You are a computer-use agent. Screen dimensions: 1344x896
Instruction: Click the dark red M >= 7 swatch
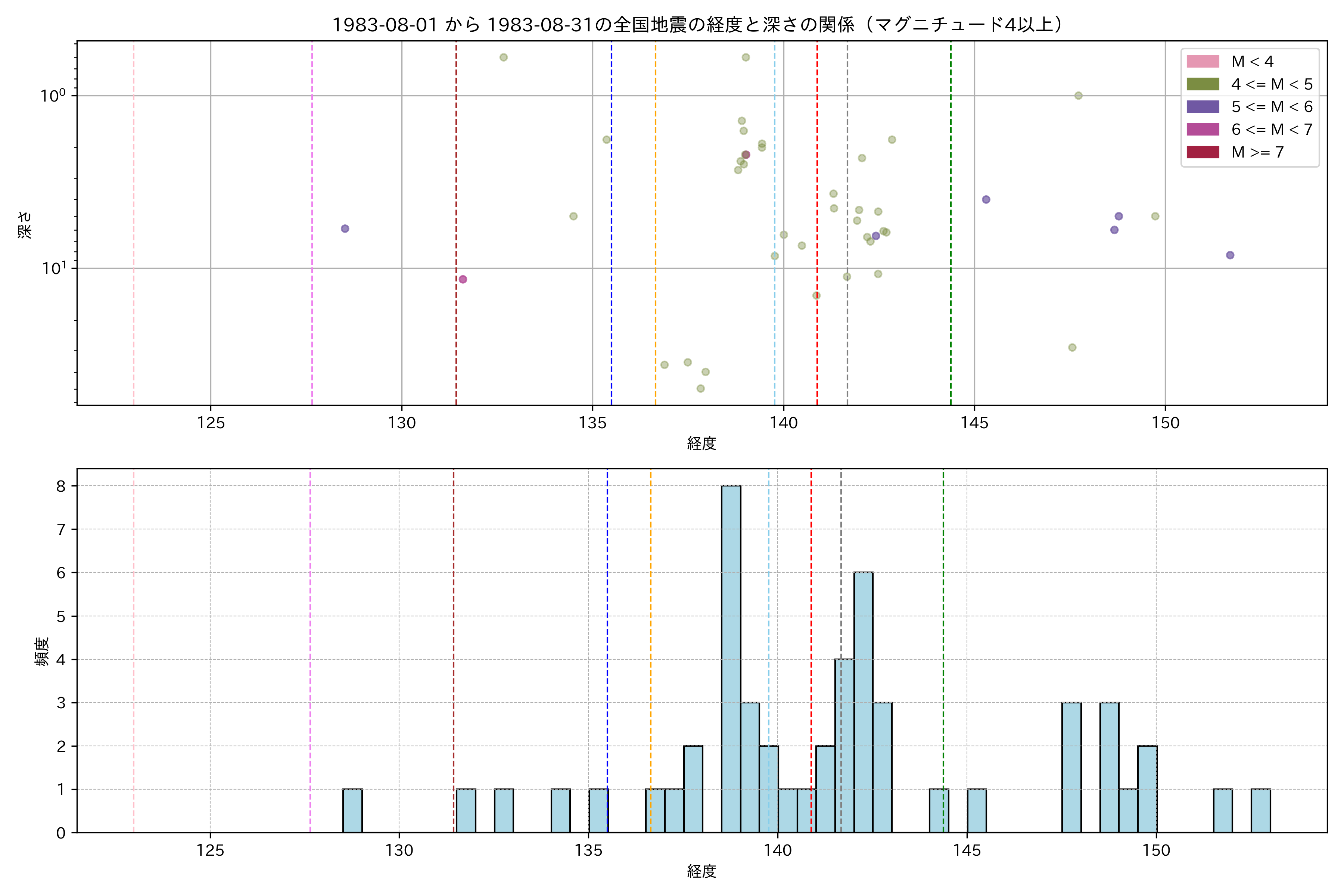point(1202,152)
